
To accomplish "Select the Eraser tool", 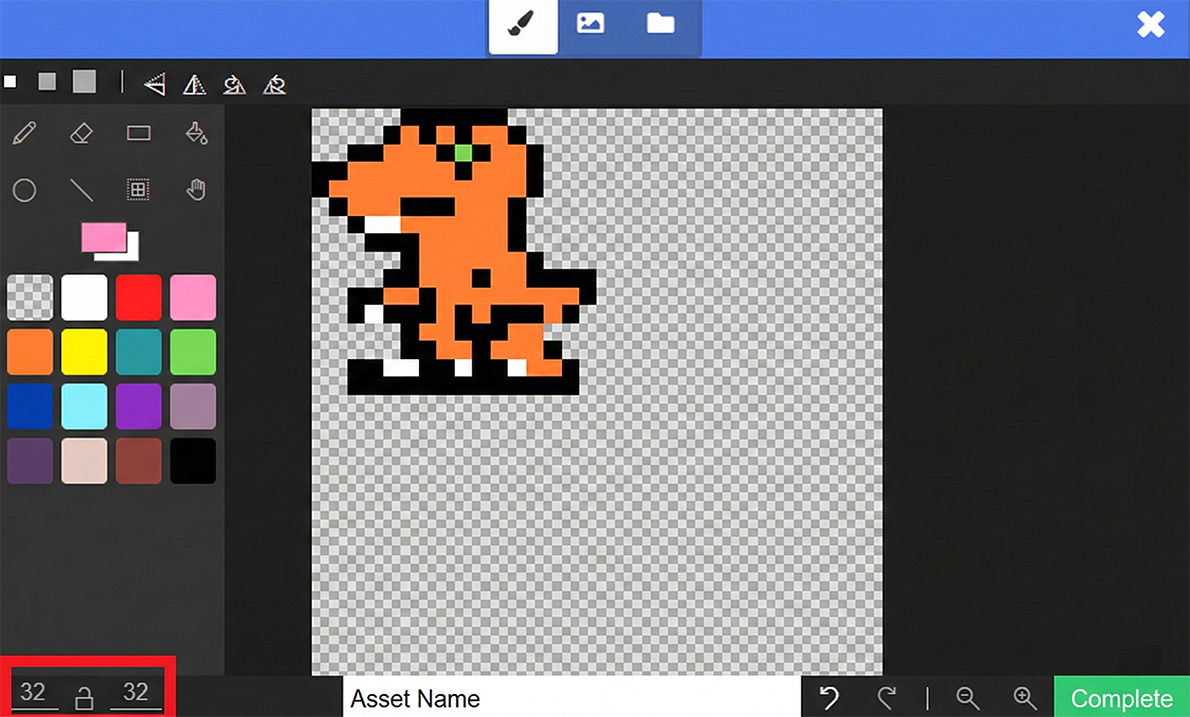I will (x=81, y=134).
